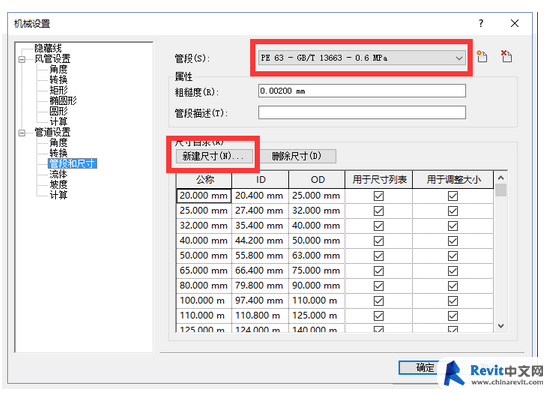Select 隐藏线 in the tree
This screenshot has width=554, height=394.
point(48,48)
